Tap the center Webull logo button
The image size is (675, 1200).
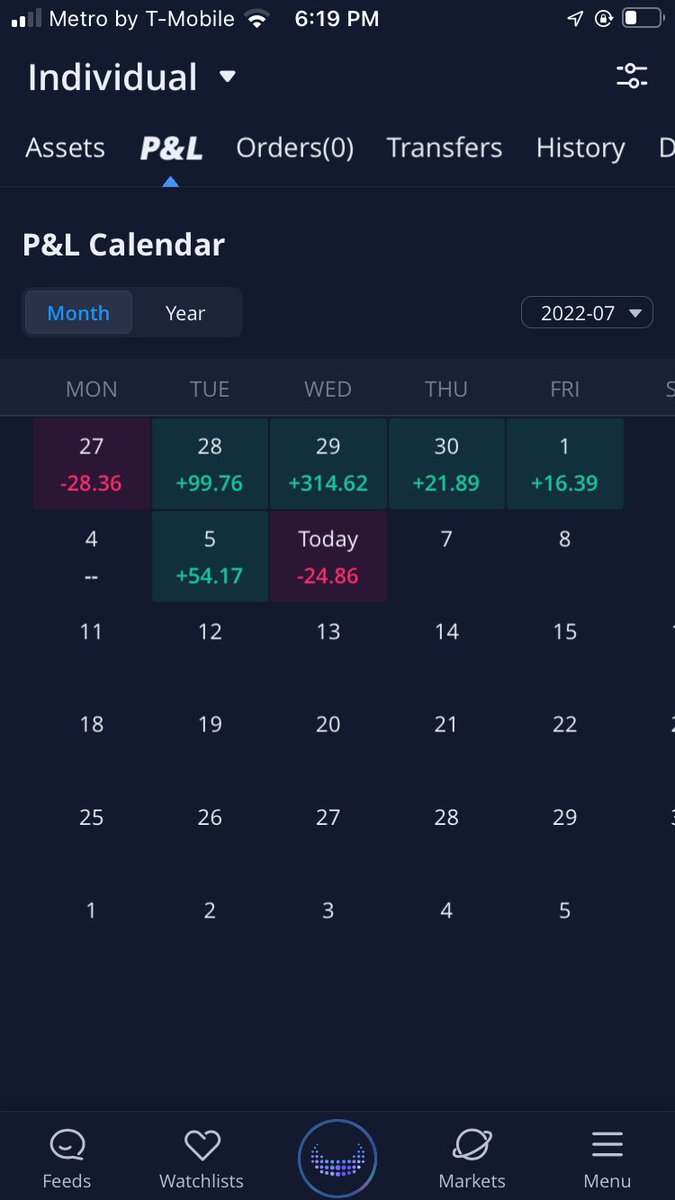coord(337,1159)
